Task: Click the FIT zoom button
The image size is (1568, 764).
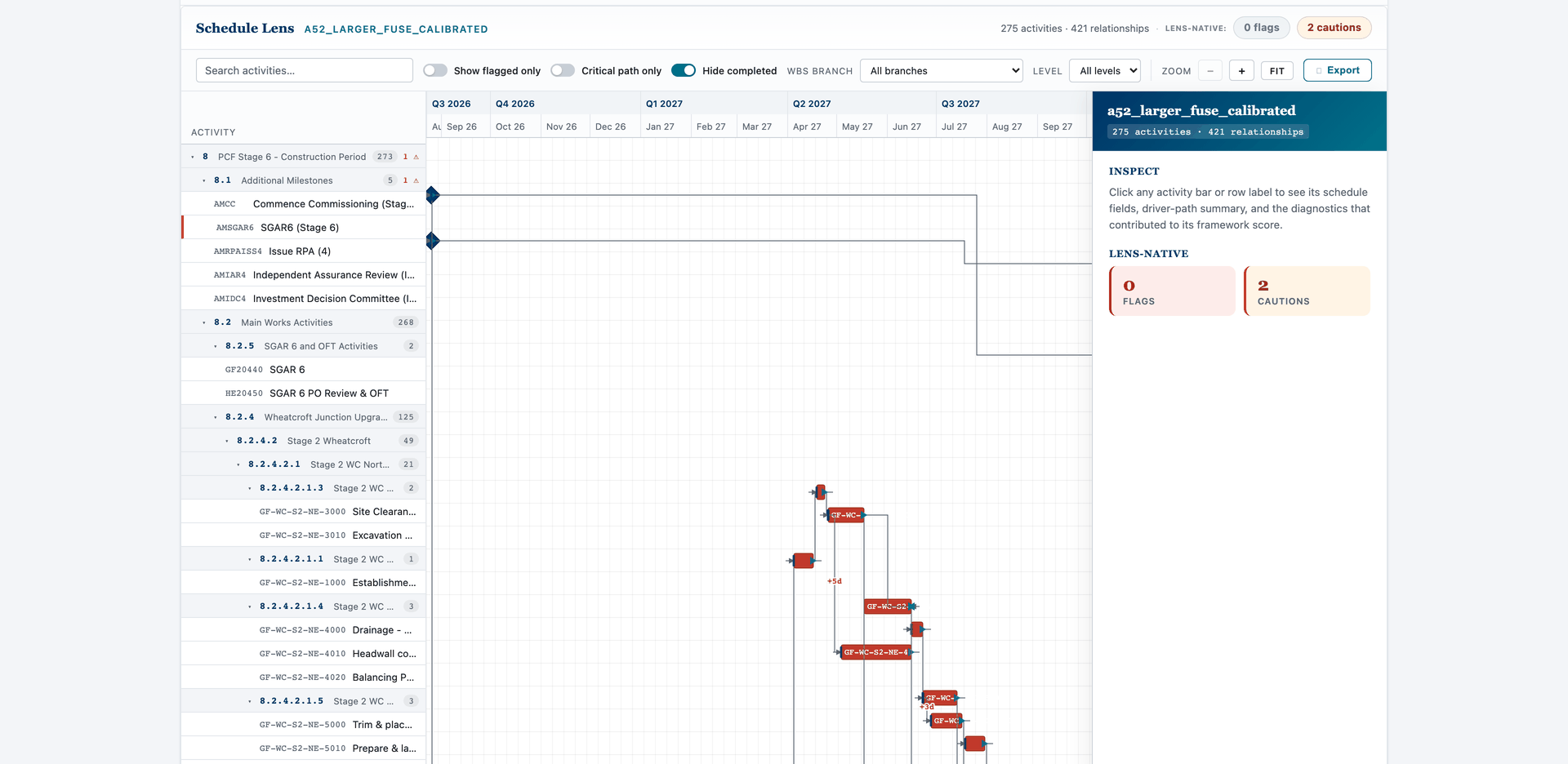Action: pyautogui.click(x=1276, y=71)
